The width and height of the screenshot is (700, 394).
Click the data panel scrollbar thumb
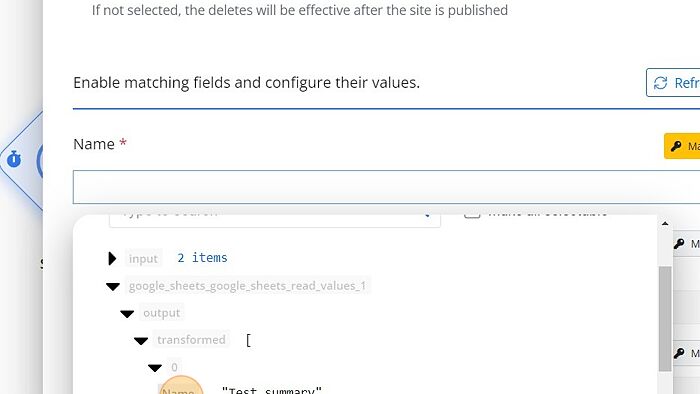pos(665,319)
